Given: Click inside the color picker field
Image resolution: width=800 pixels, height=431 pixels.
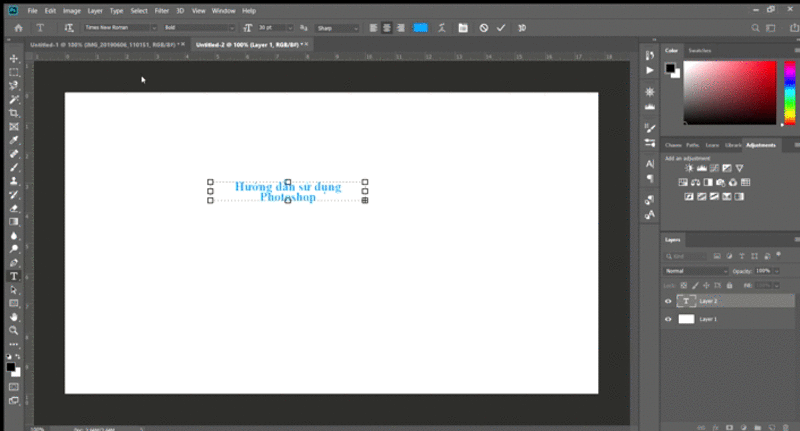Looking at the screenshot, I should (x=730, y=93).
